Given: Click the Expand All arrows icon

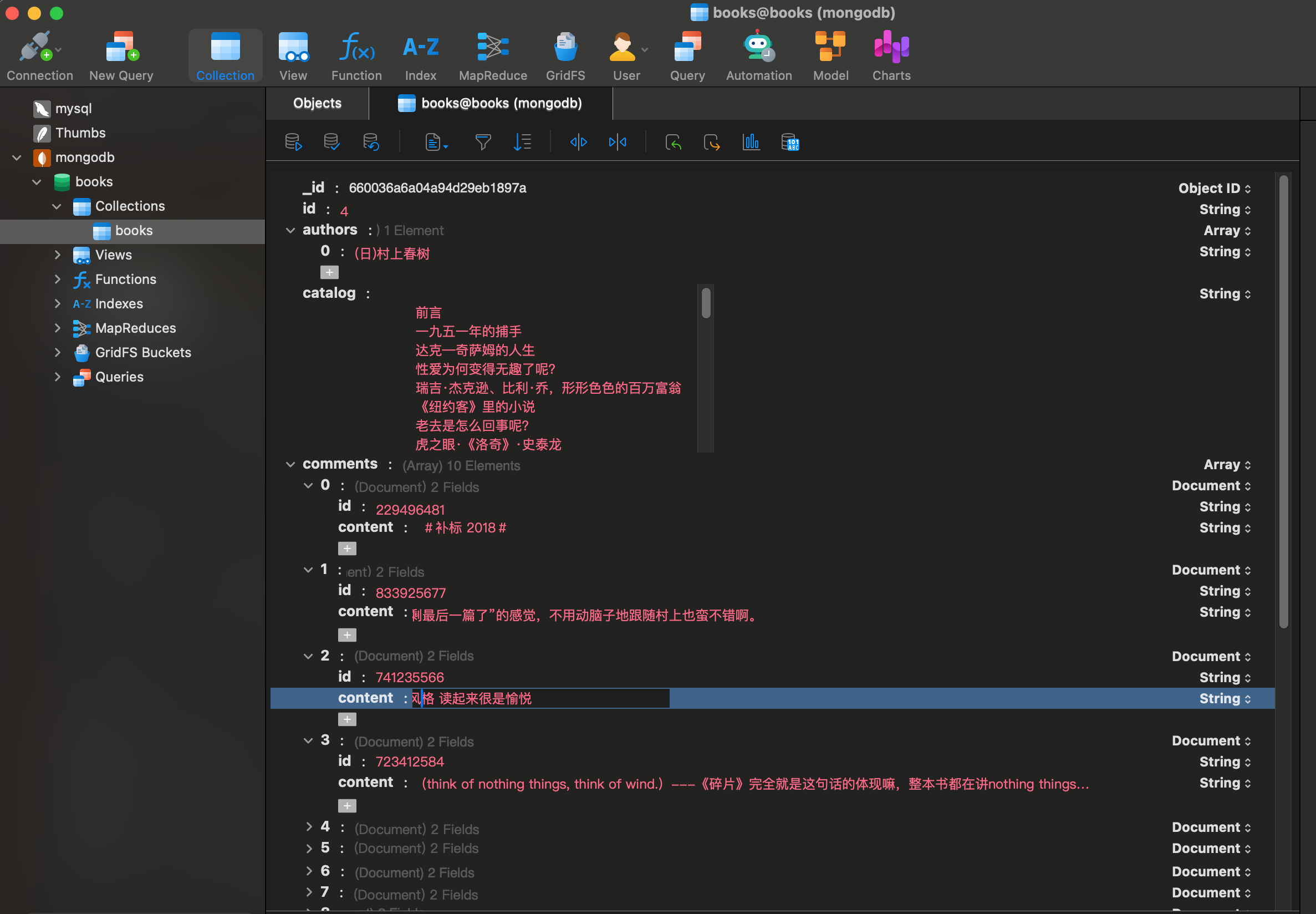Looking at the screenshot, I should 578,142.
